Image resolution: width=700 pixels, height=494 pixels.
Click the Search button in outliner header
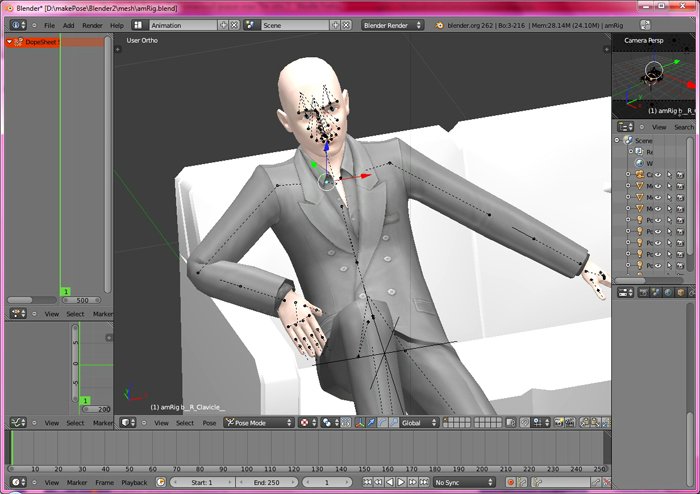683,127
